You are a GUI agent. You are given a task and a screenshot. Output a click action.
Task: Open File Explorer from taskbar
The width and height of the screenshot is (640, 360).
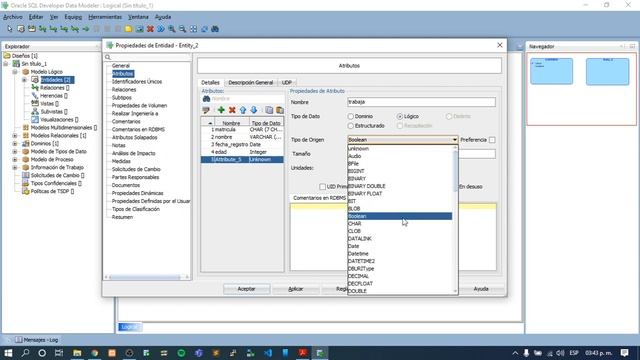(77, 353)
